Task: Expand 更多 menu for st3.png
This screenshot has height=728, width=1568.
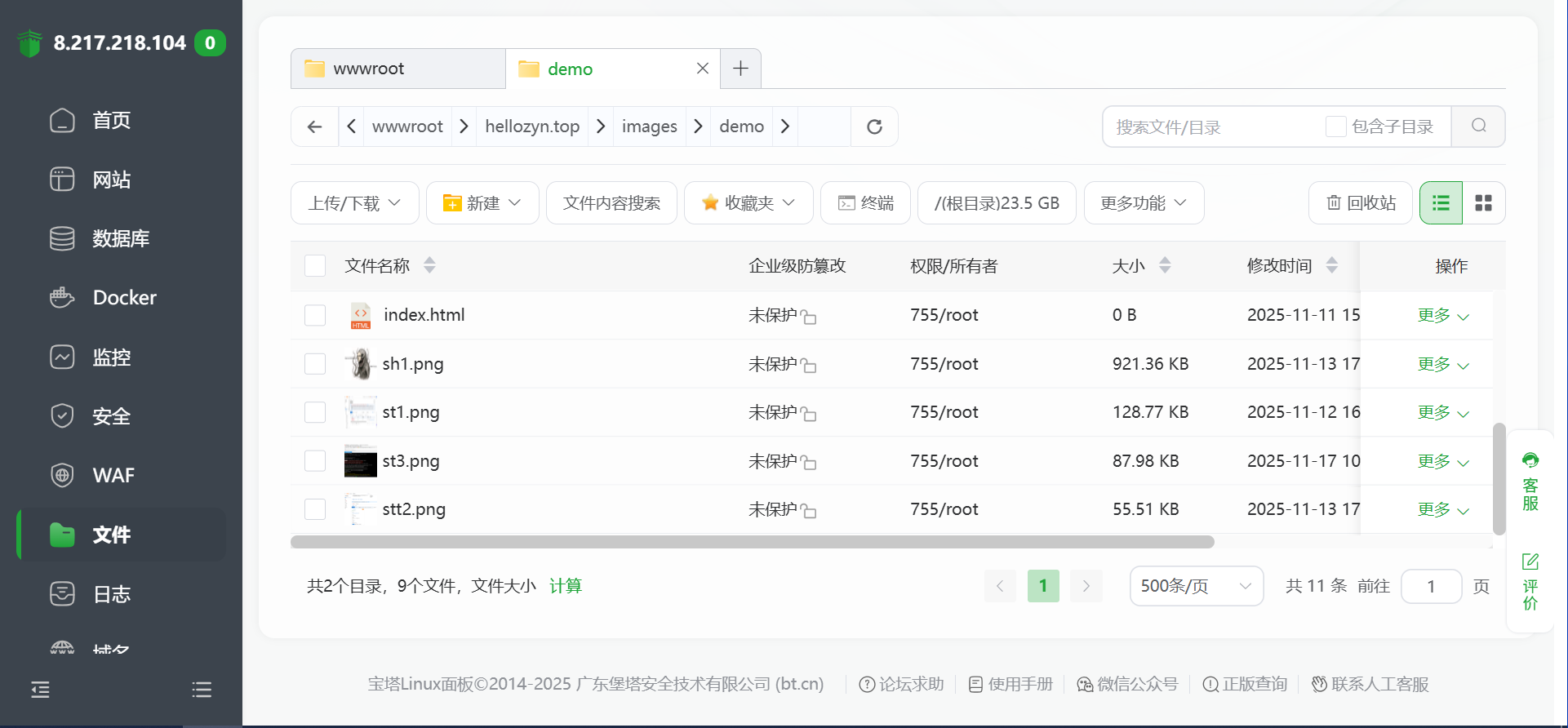Action: 1442,461
